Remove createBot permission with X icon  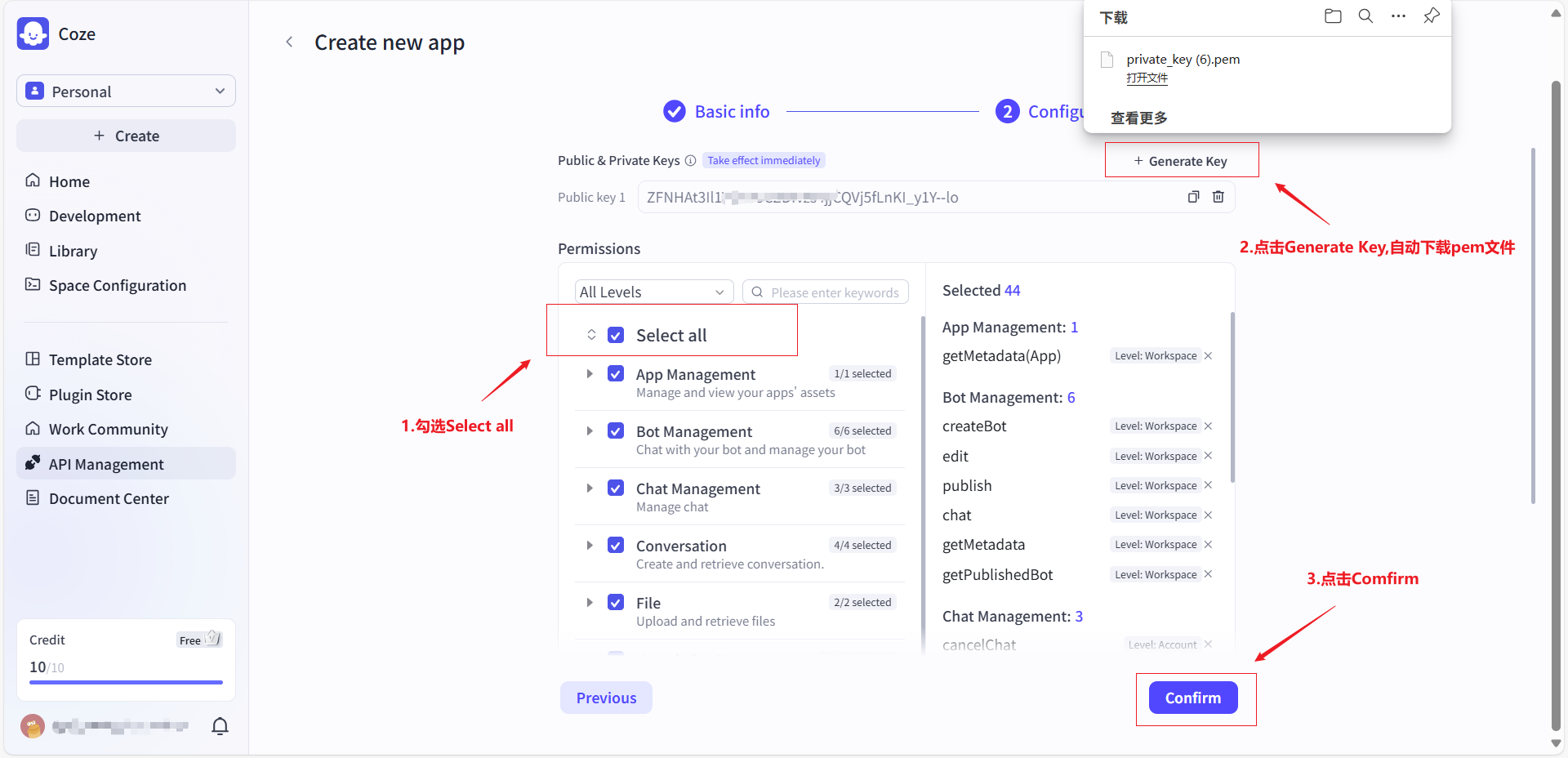(1208, 426)
